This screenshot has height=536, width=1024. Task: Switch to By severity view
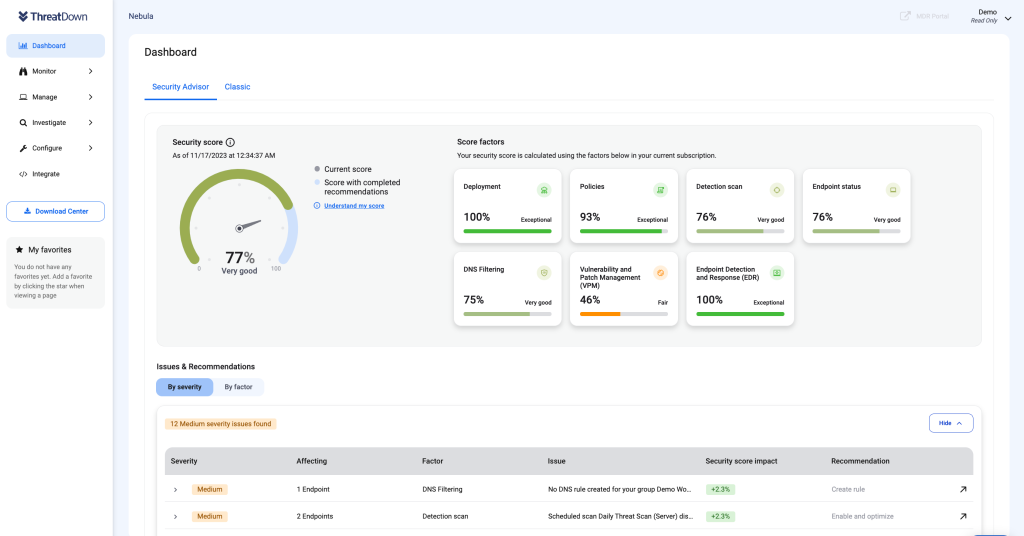[x=184, y=387]
